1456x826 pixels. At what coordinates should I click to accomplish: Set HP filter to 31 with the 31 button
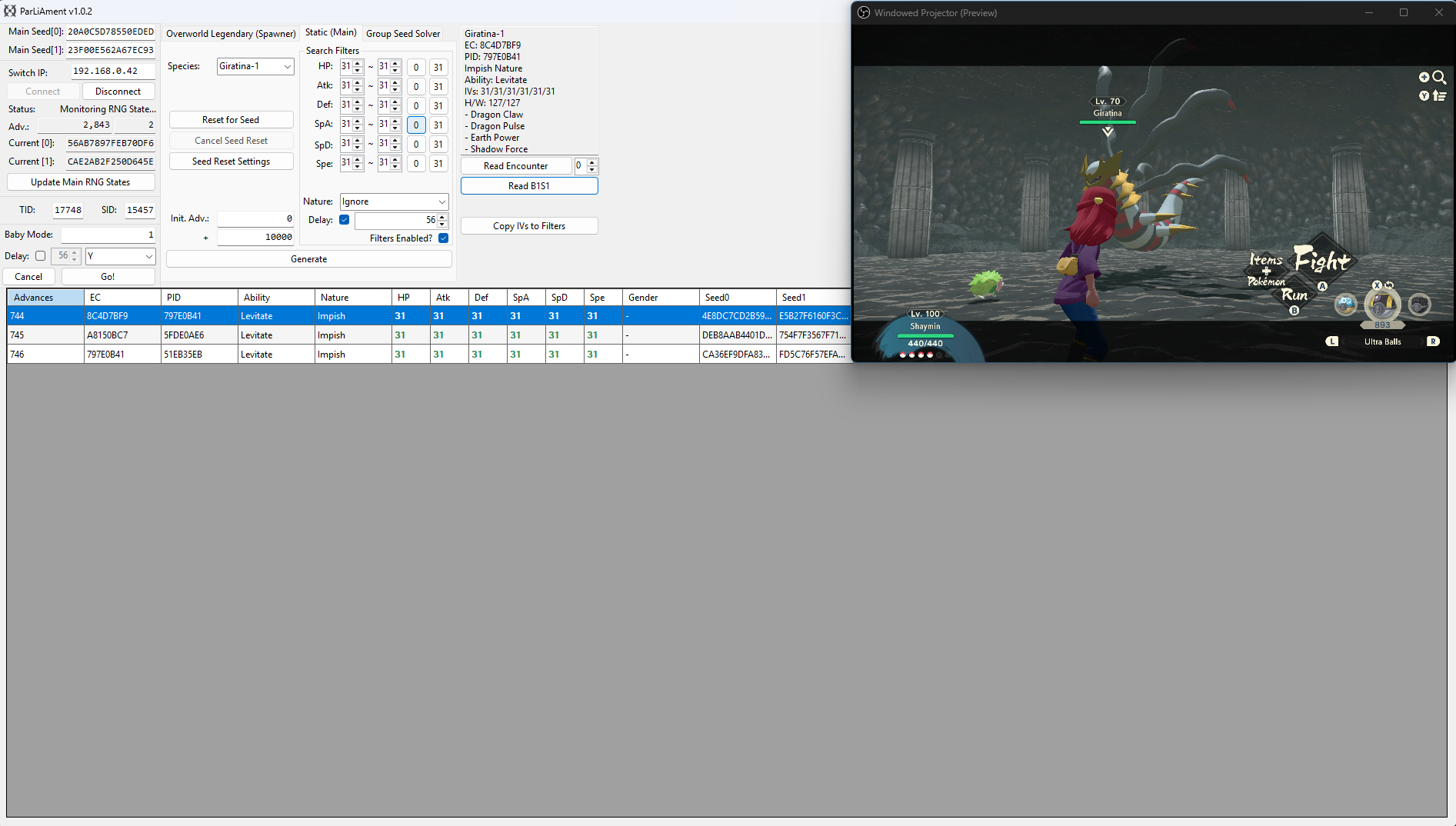click(438, 67)
